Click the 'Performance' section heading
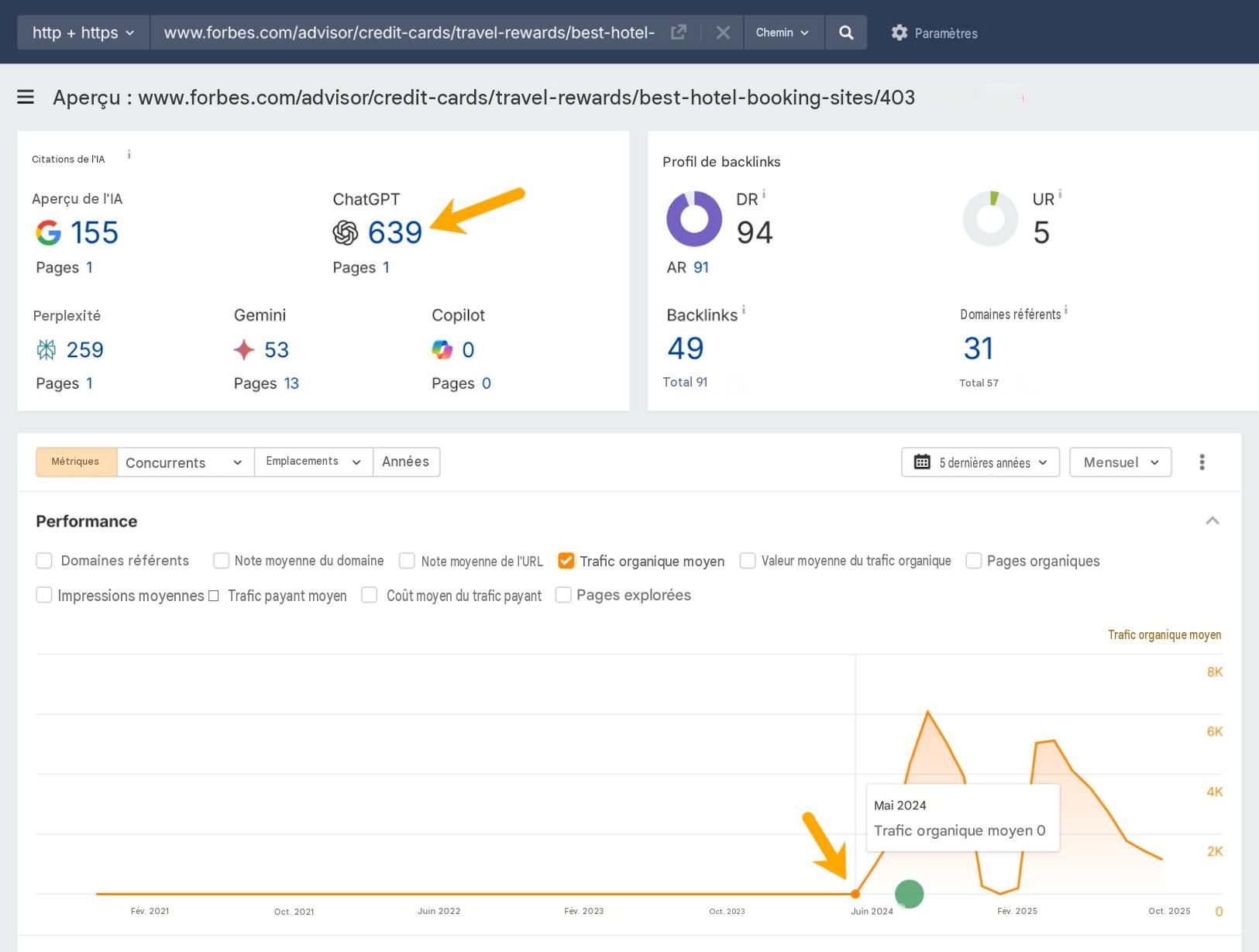 [87, 521]
